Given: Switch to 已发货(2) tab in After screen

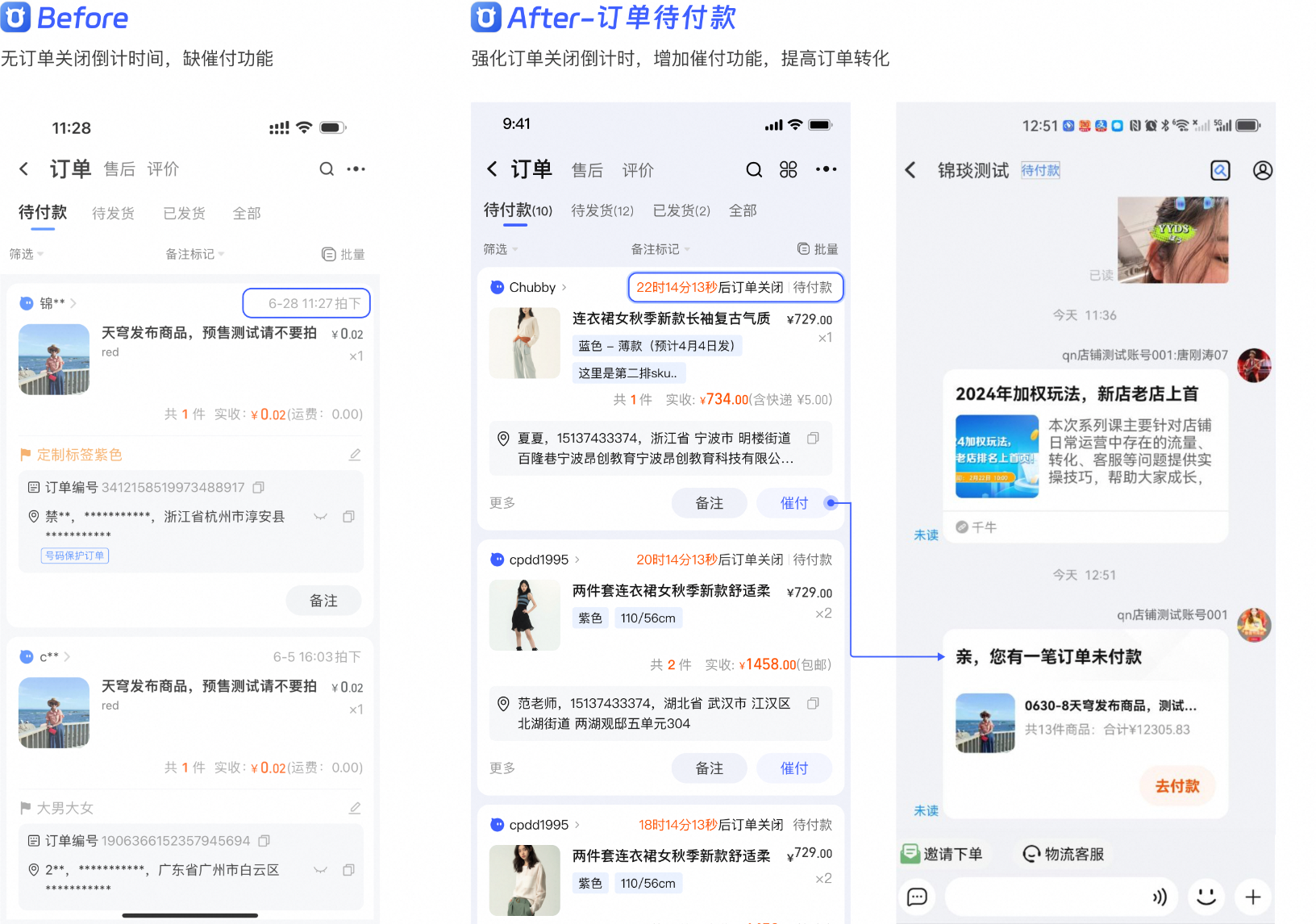Looking at the screenshot, I should click(681, 210).
